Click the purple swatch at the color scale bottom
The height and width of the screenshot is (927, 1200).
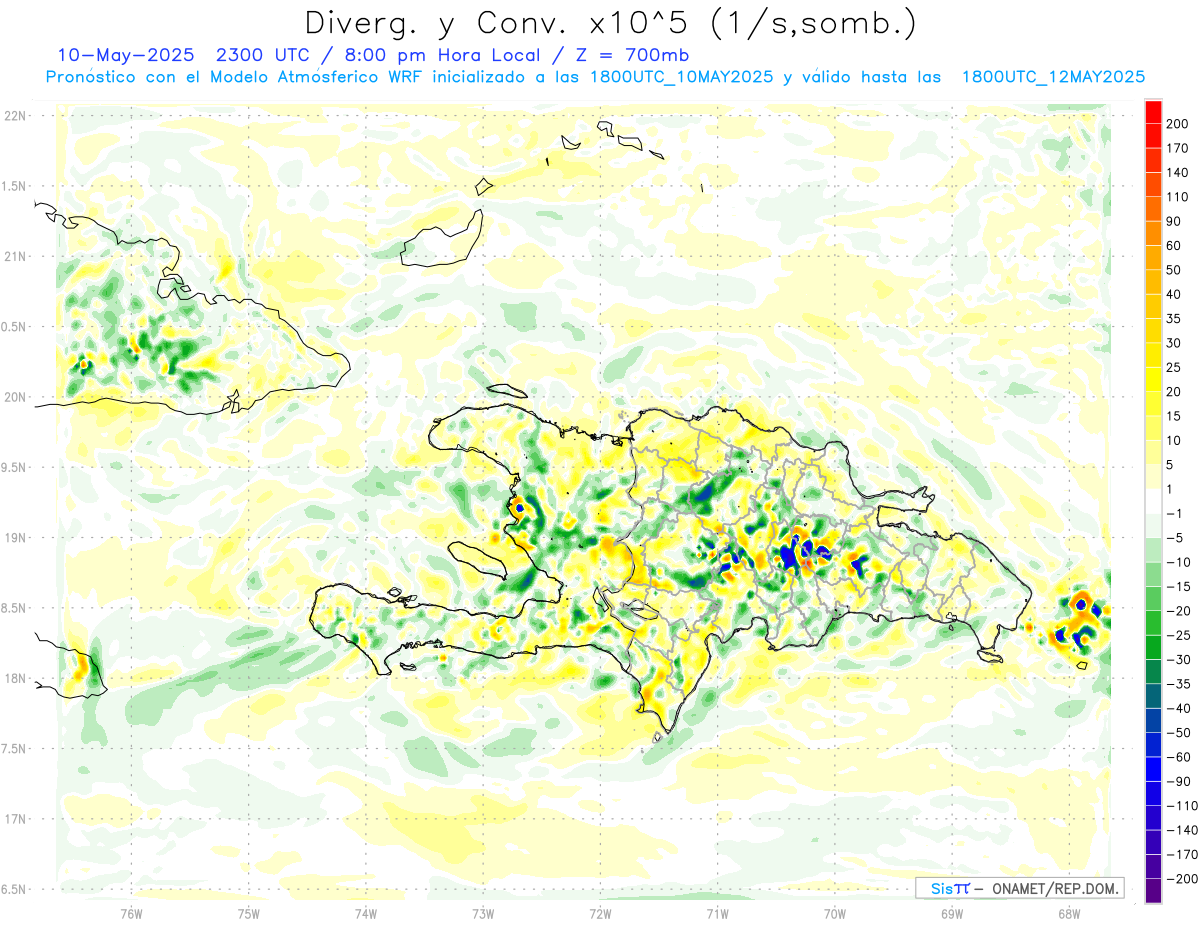(x=1153, y=890)
